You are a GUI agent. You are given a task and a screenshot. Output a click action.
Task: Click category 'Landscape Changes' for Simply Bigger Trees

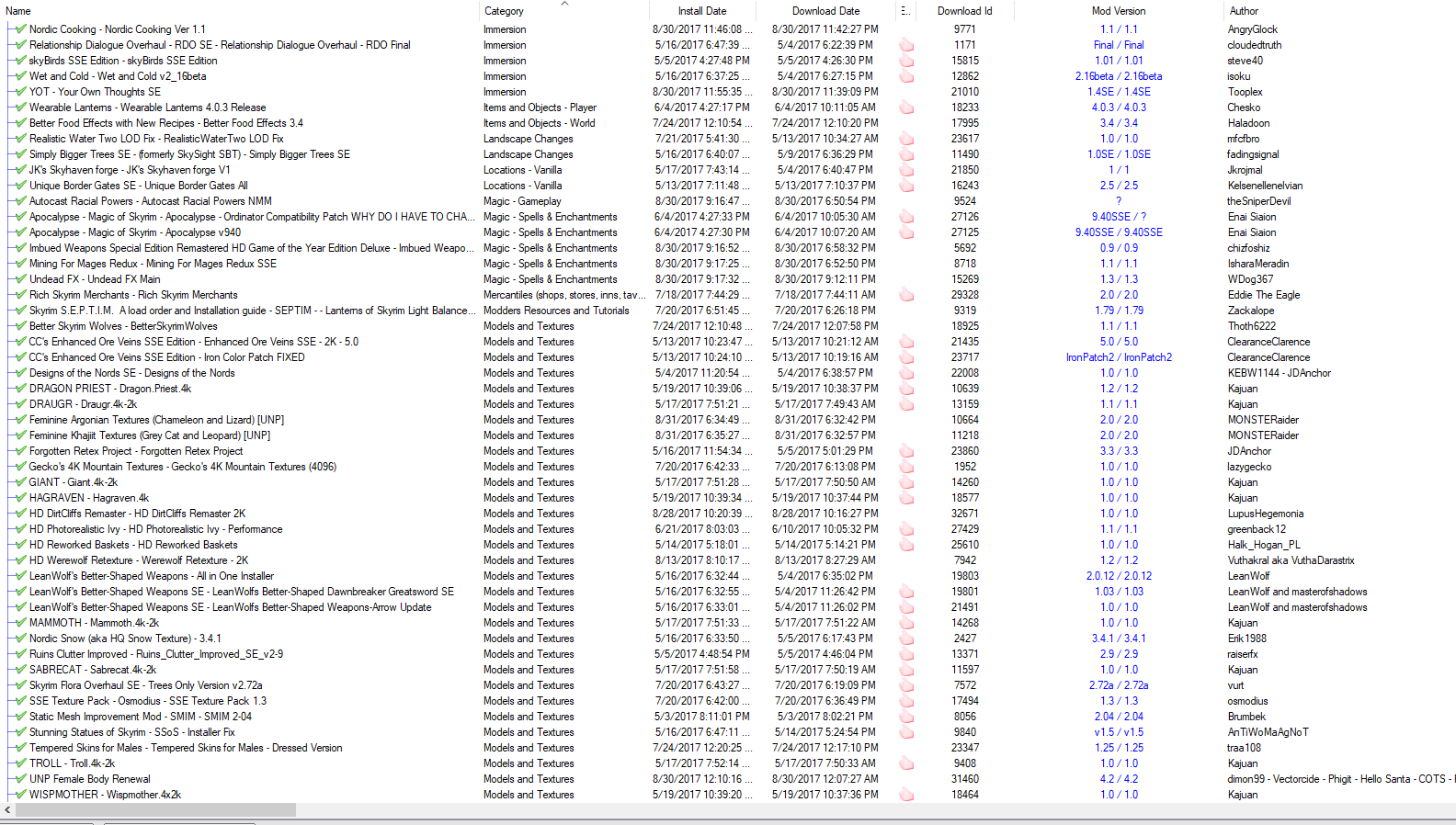[528, 154]
